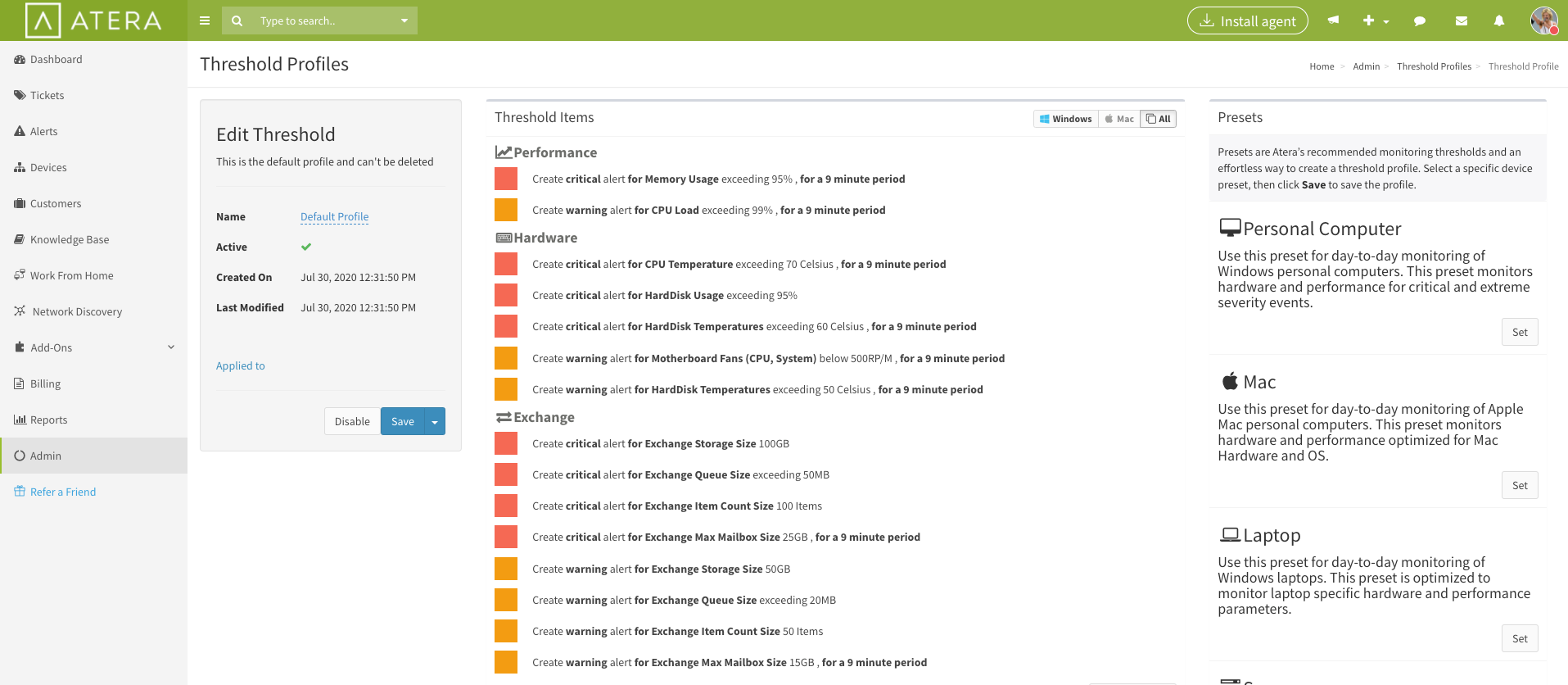This screenshot has height=685, width=1568.
Task: Click the Active green checkmark
Action: tap(306, 247)
